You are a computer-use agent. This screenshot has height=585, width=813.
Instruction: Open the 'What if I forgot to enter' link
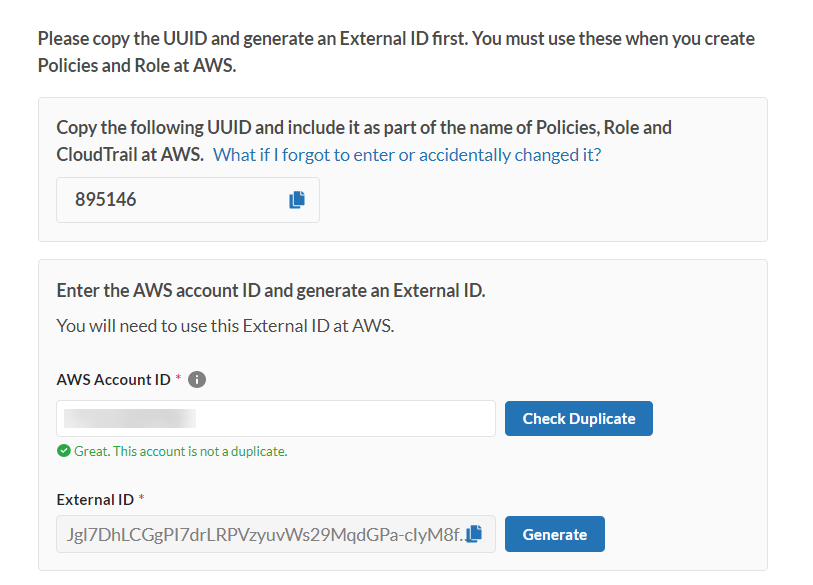[x=407, y=155]
